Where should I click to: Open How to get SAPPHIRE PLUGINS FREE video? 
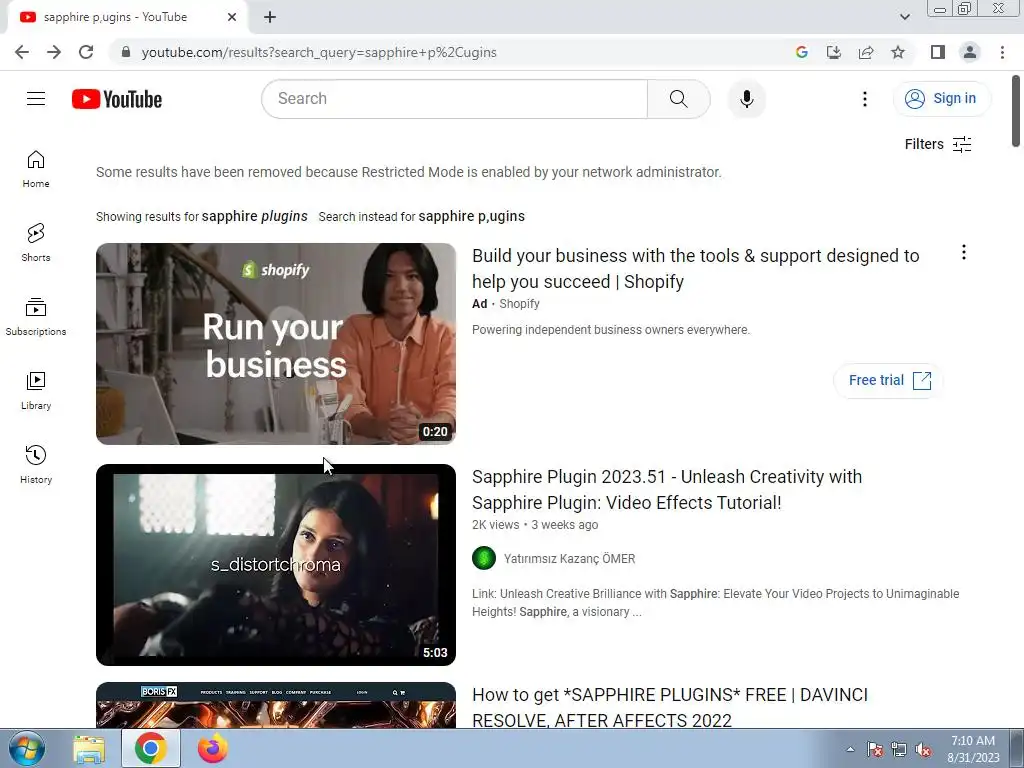pyautogui.click(x=669, y=707)
